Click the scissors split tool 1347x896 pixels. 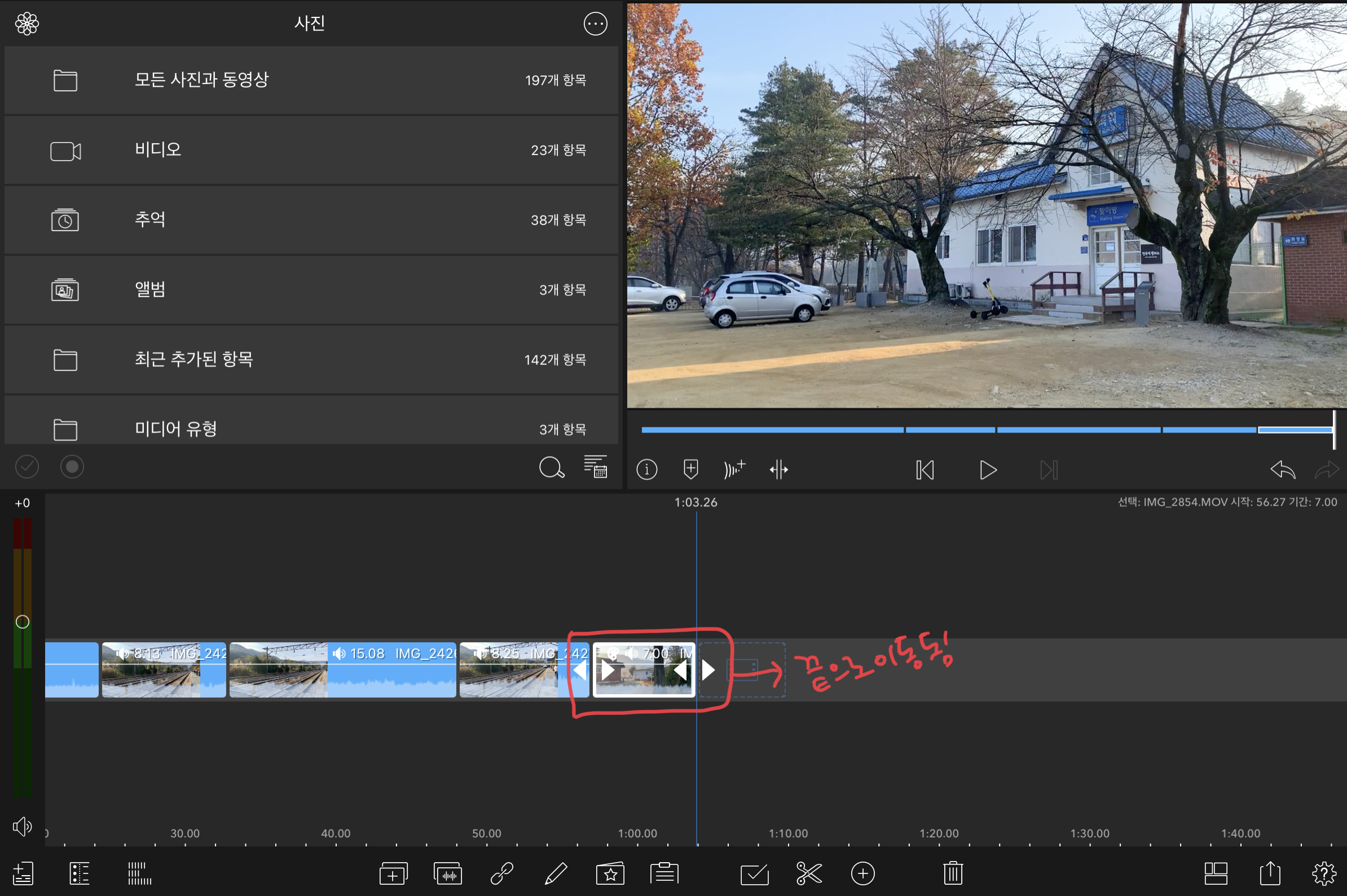click(x=808, y=873)
